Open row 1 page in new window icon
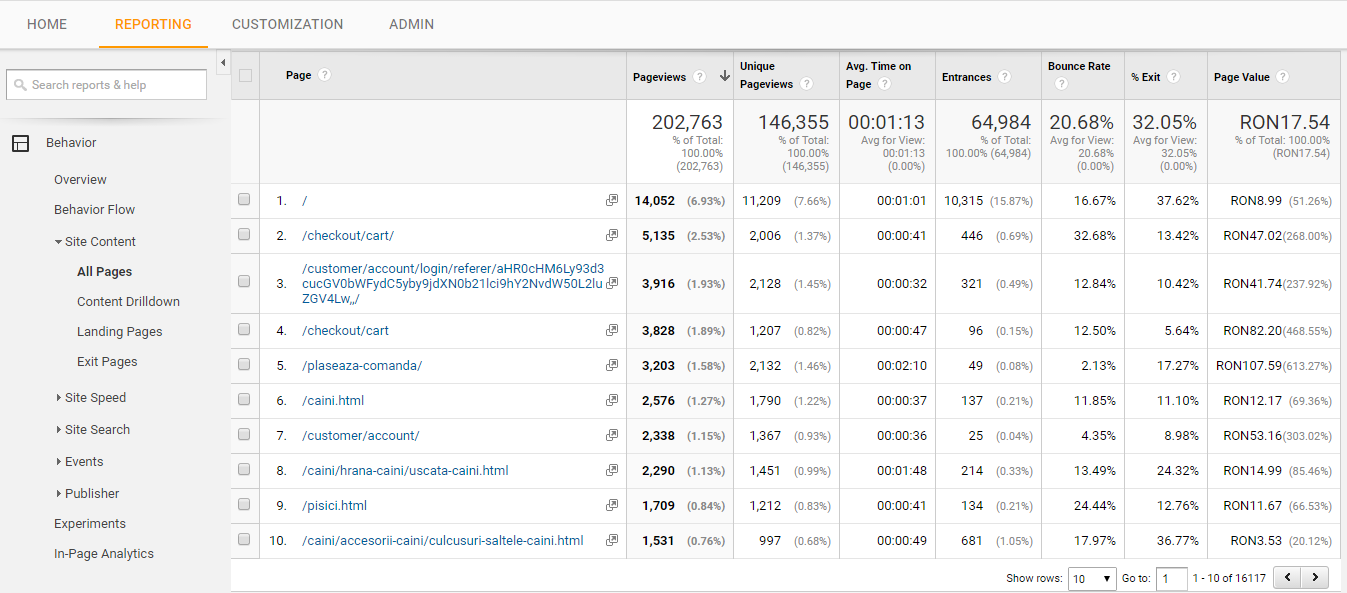 [x=612, y=201]
